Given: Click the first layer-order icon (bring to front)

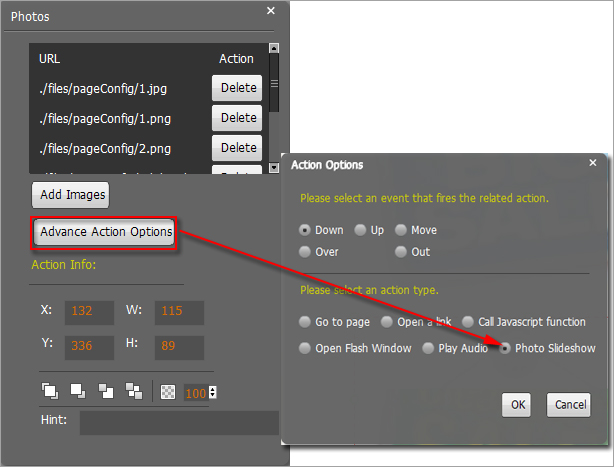Looking at the screenshot, I should click(x=50, y=391).
